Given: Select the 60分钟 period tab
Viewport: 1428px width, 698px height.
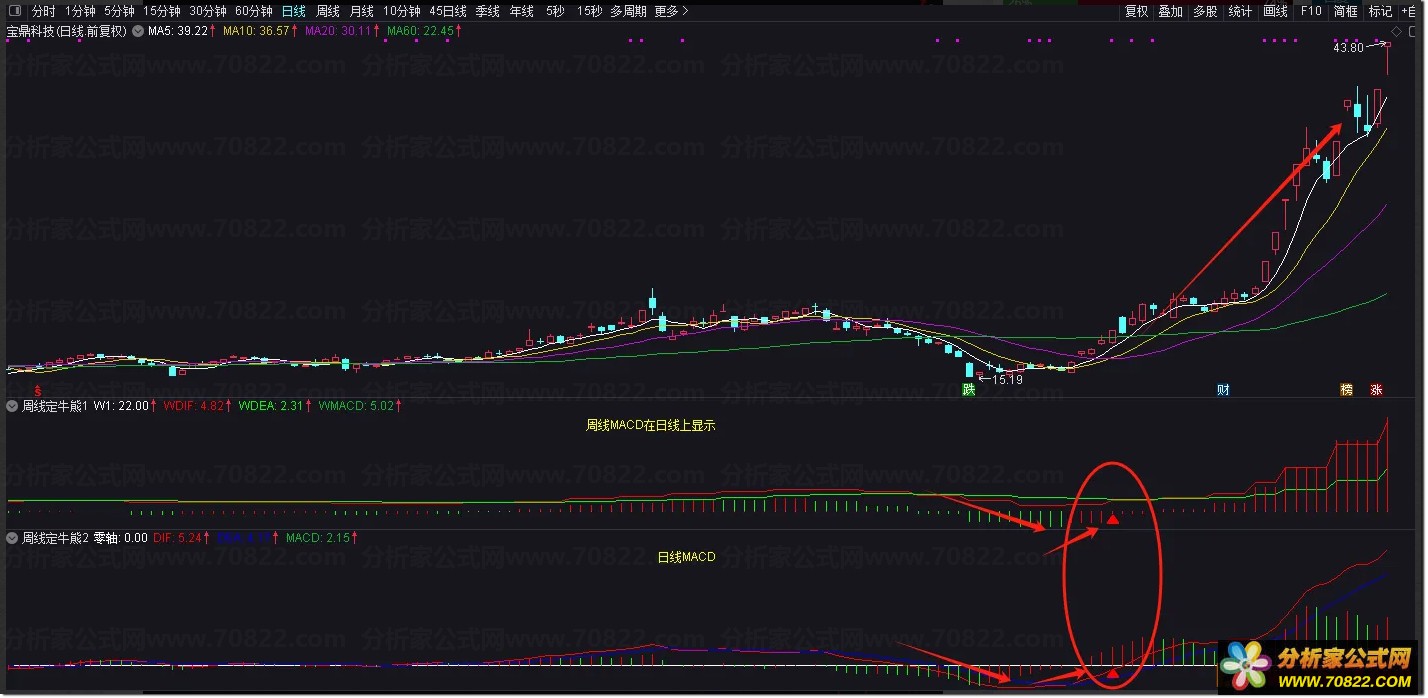Looking at the screenshot, I should [253, 11].
